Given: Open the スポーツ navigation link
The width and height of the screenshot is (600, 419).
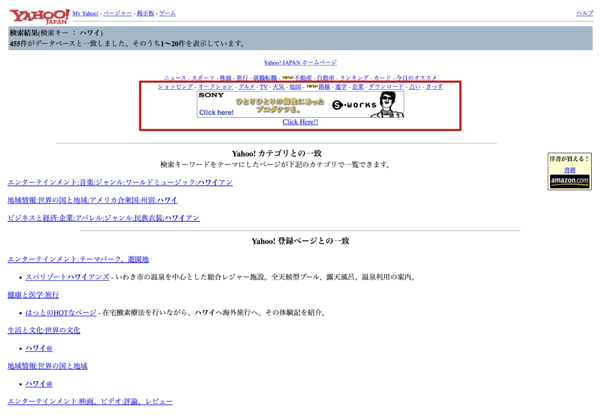Looking at the screenshot, I should pyautogui.click(x=203, y=78).
